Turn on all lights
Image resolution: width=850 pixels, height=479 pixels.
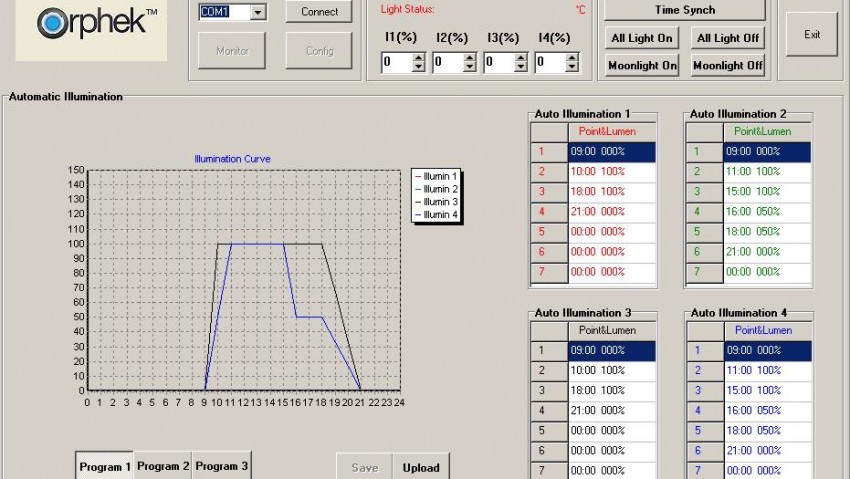642,38
